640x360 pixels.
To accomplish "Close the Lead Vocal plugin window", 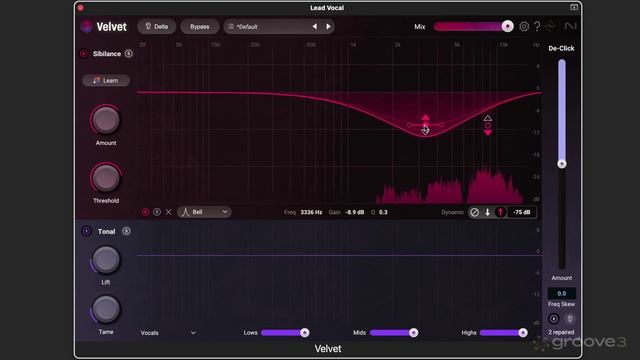I will point(81,8).
